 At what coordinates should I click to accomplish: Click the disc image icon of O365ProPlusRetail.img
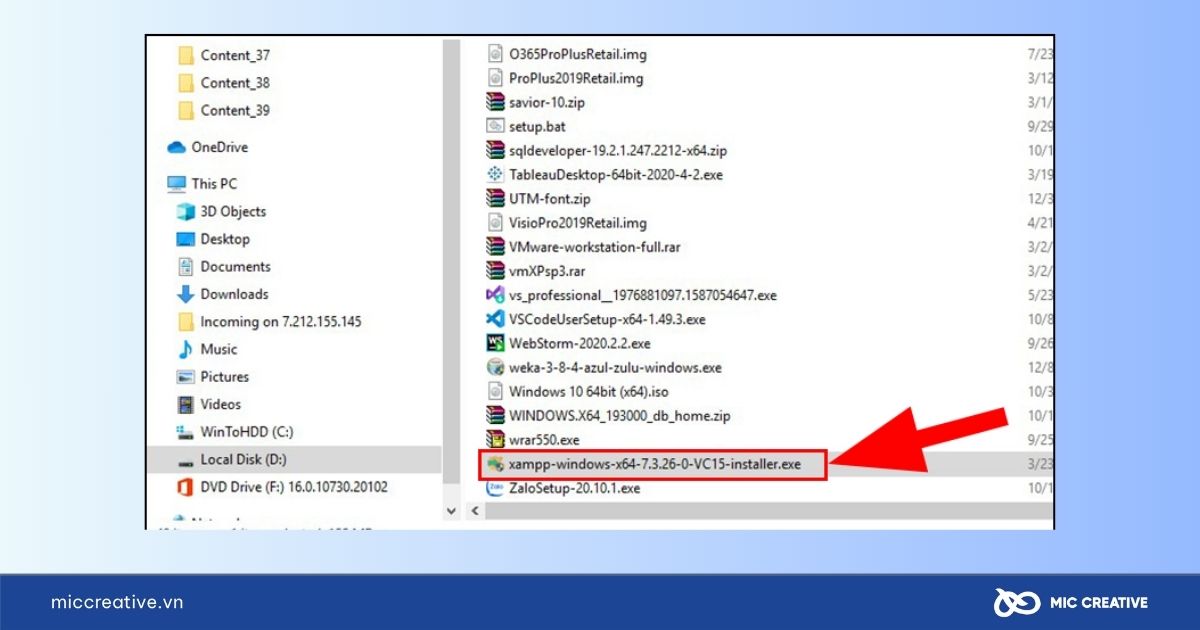tap(494, 54)
